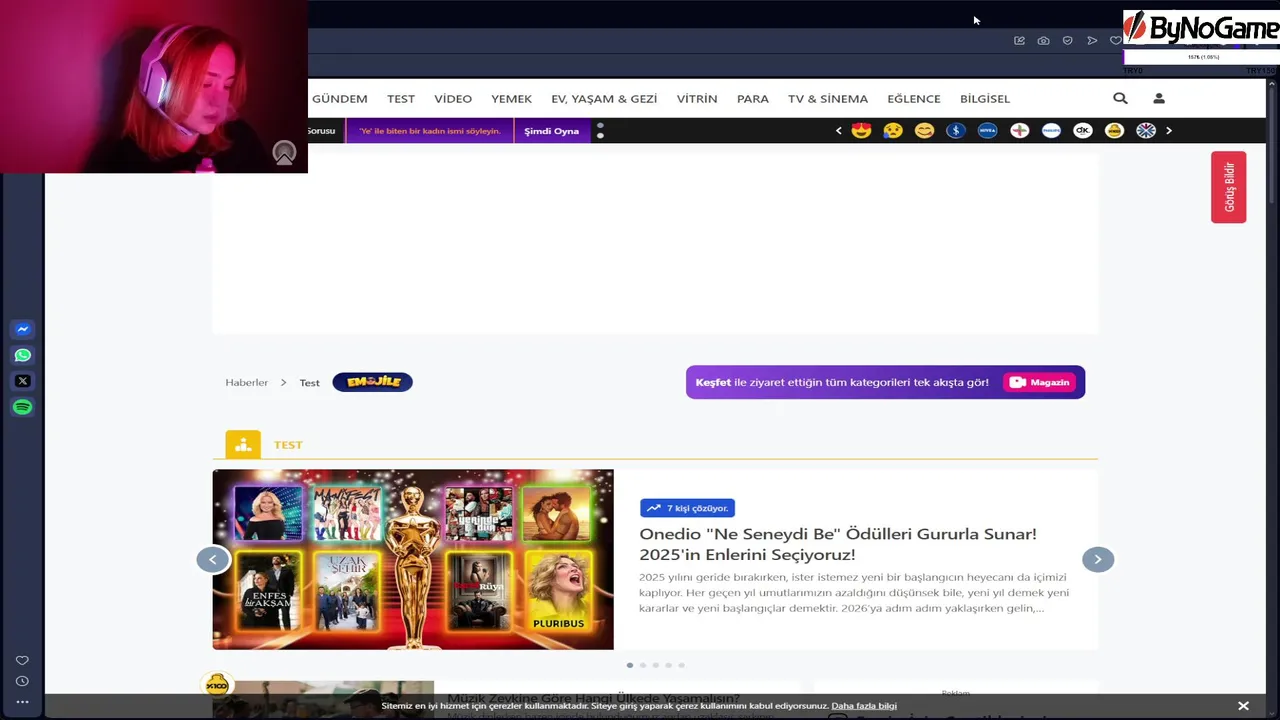Click the '7 kişi çözüyor.' badge
Image resolution: width=1280 pixels, height=720 pixels.
(x=687, y=508)
